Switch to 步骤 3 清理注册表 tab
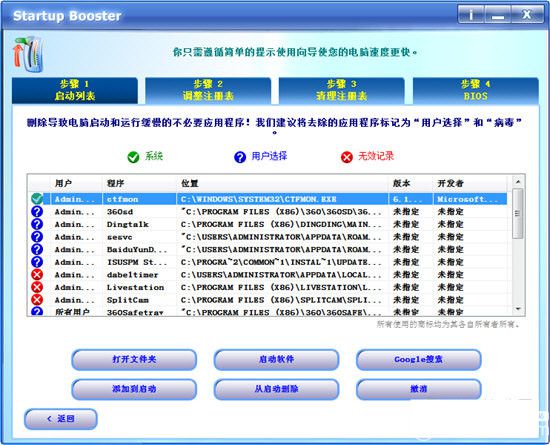This screenshot has height=445, width=550. click(342, 90)
